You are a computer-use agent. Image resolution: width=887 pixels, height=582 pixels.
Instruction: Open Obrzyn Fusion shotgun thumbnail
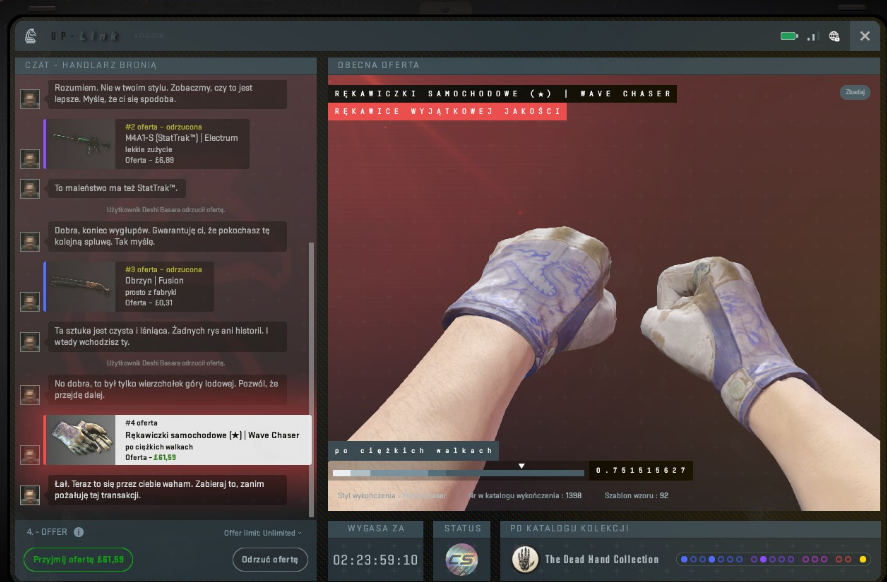tap(81, 286)
